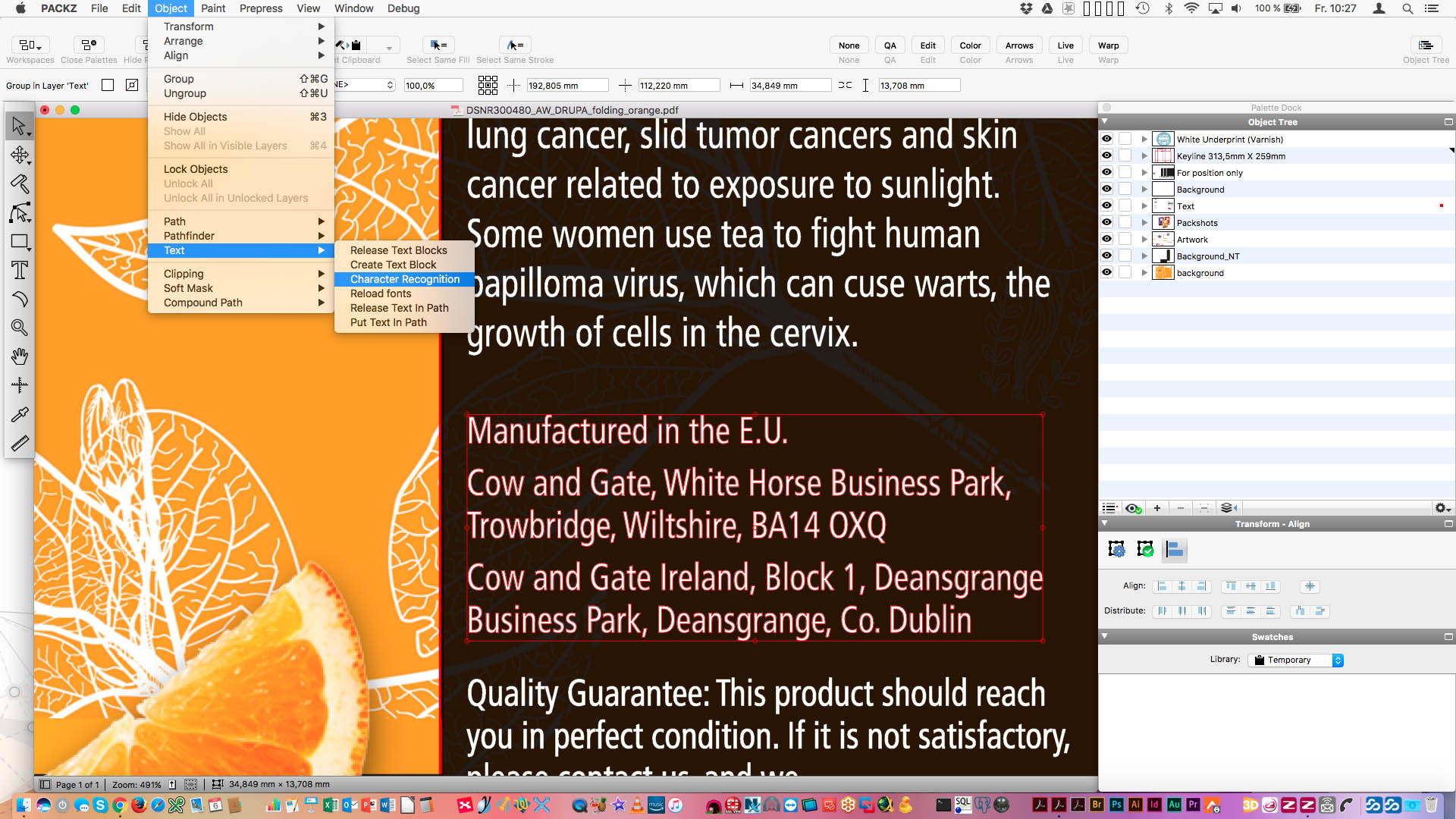Click the apply transform checkmark icon
Image resolution: width=1456 pixels, height=819 pixels.
1145,549
